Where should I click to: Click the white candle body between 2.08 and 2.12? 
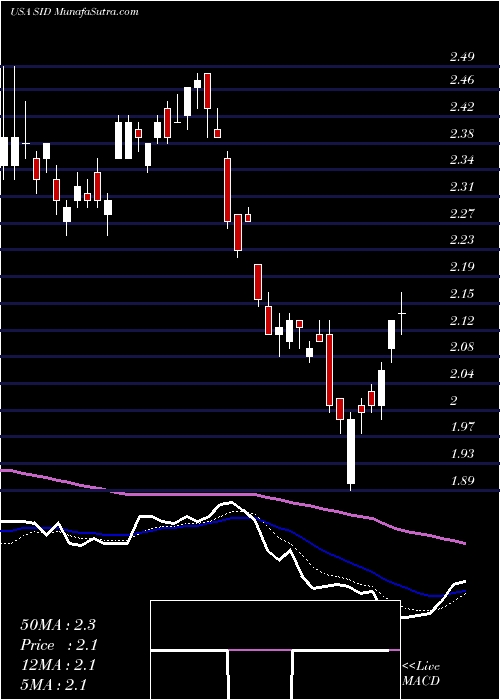[x=392, y=334]
